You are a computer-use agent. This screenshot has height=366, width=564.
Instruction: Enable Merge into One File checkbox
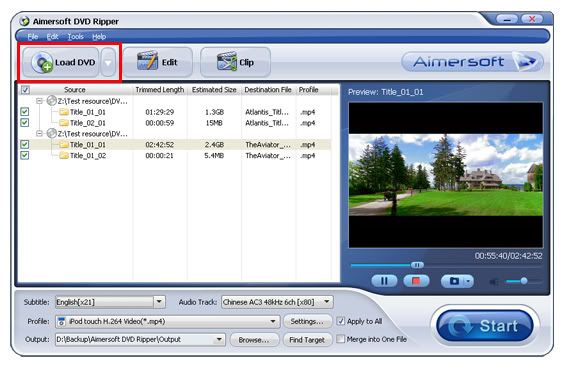pyautogui.click(x=340, y=339)
